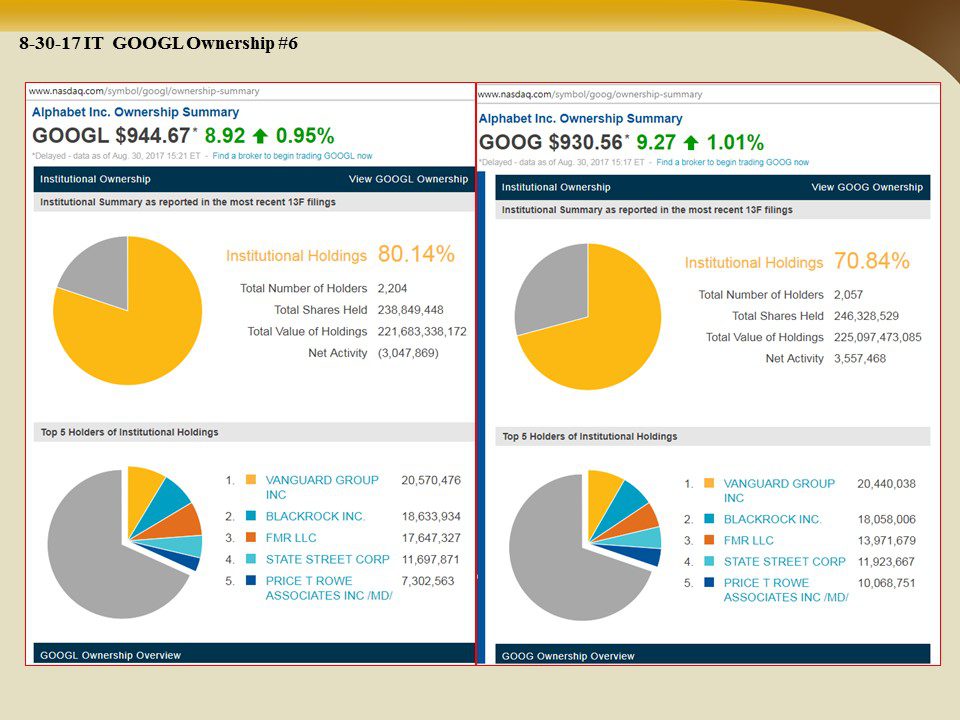The image size is (960, 720).
Task: Click State Street shares 11,697,871
Action: coord(430,559)
